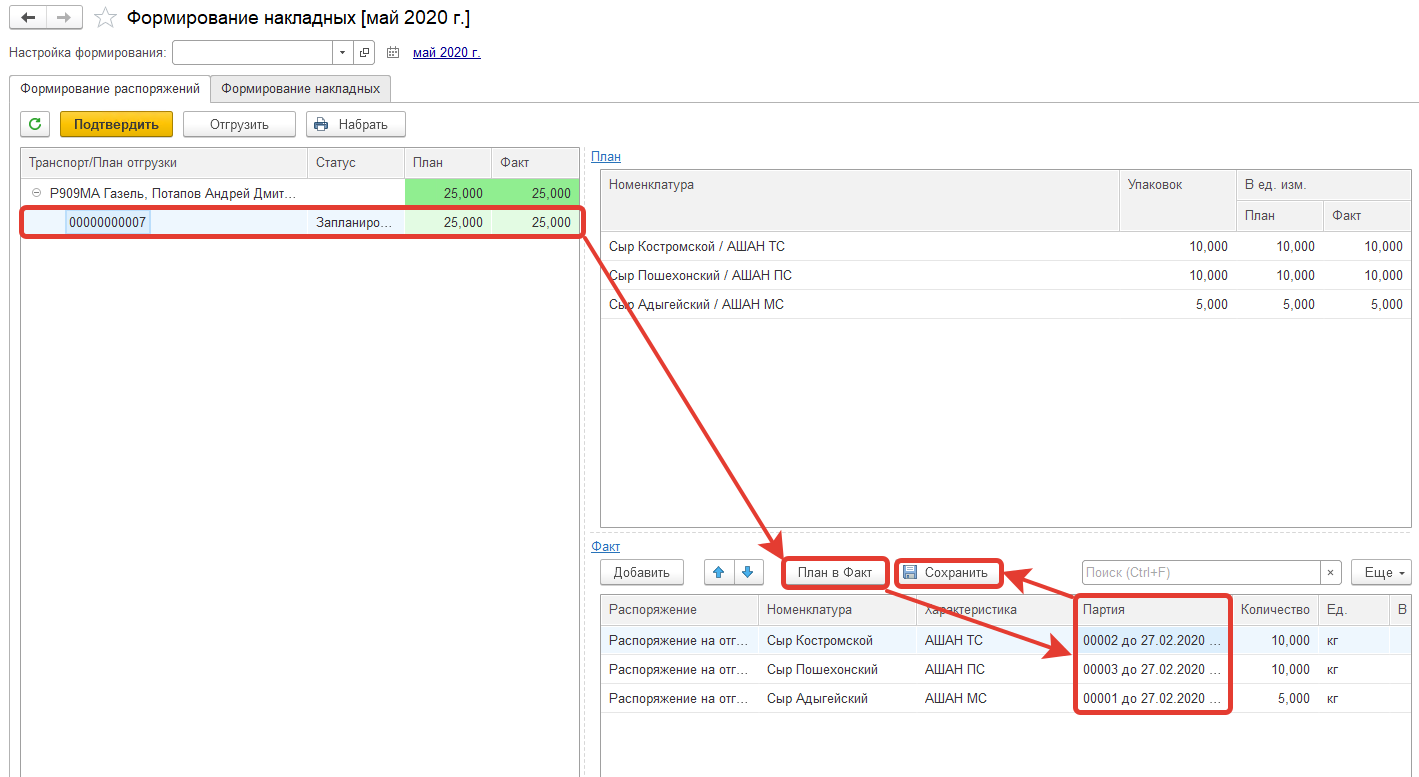The width and height of the screenshot is (1419, 777).
Task: Click the План в Факт button
Action: [x=834, y=572]
